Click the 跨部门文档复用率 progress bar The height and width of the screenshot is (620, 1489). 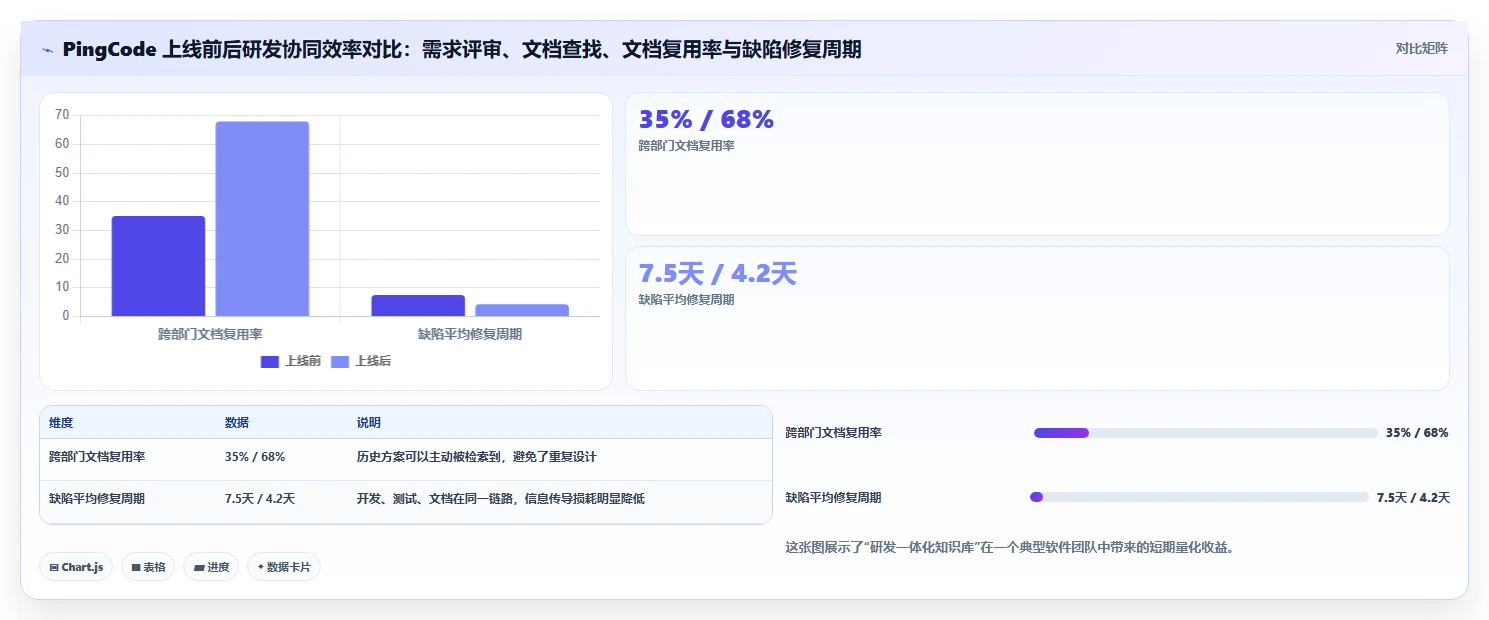[1206, 433]
